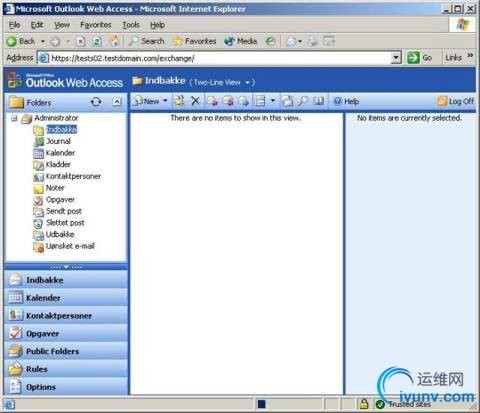This screenshot has width=480, height=413.
Task: Click the Opgaver shortcut button
Action: (66, 333)
